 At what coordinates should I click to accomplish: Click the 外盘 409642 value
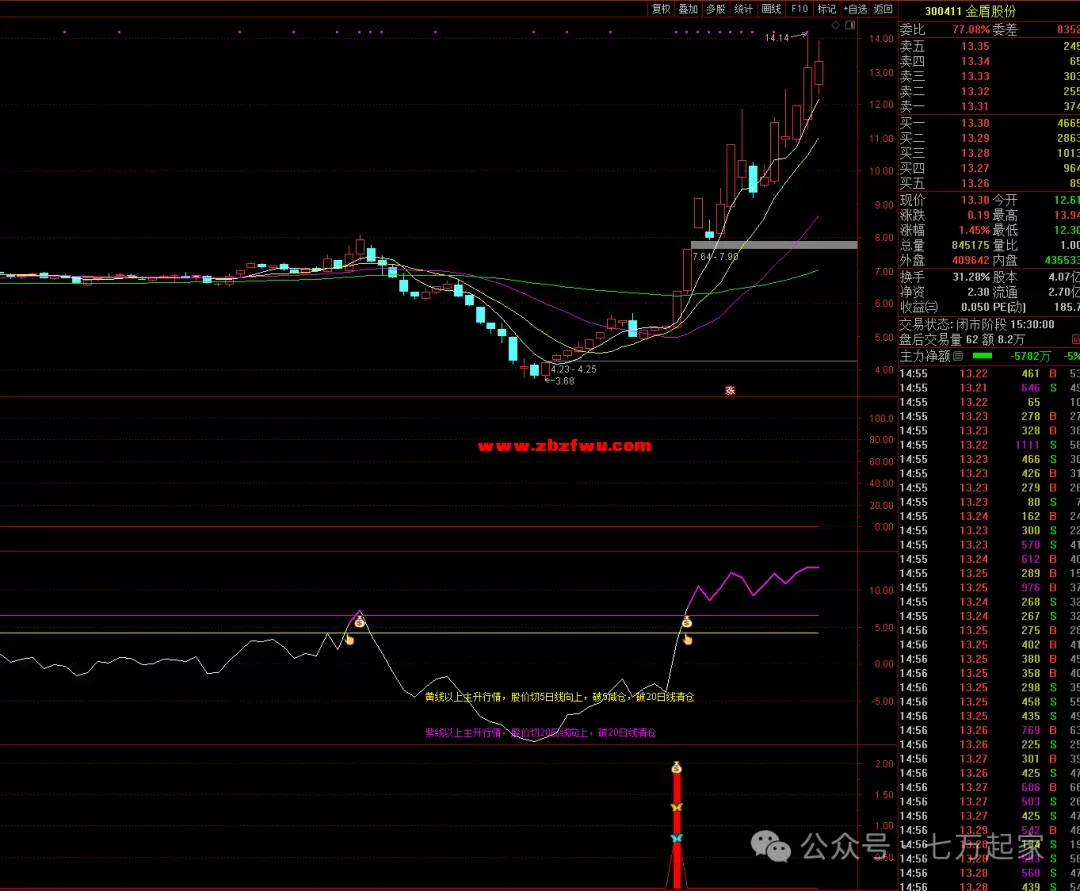[970, 260]
